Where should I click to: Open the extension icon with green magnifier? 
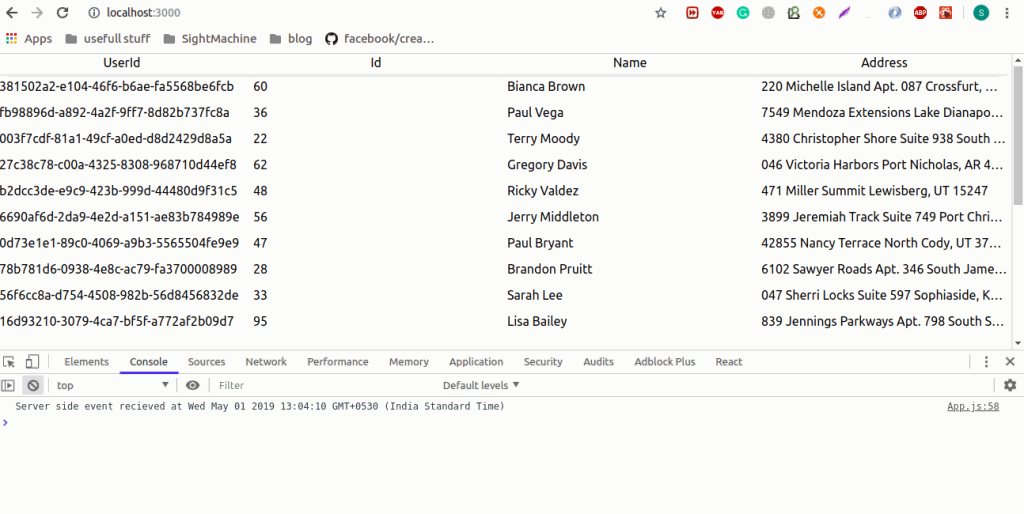click(794, 12)
